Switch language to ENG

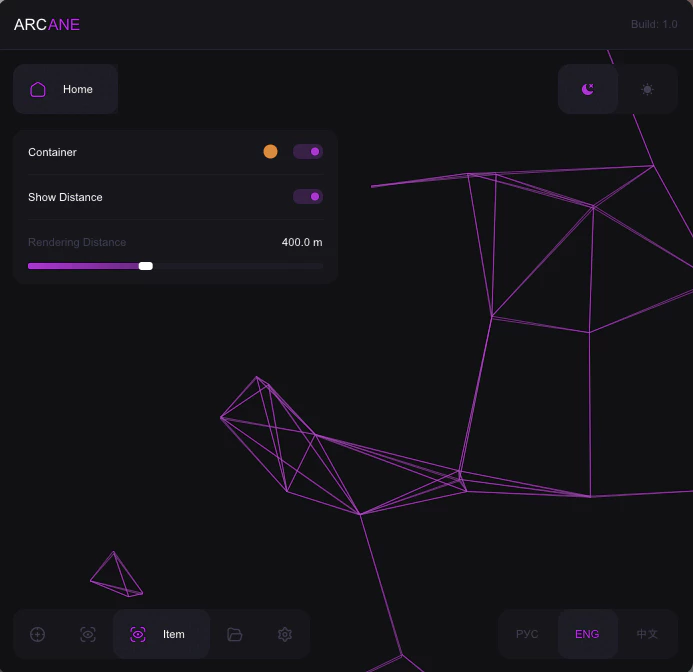587,634
